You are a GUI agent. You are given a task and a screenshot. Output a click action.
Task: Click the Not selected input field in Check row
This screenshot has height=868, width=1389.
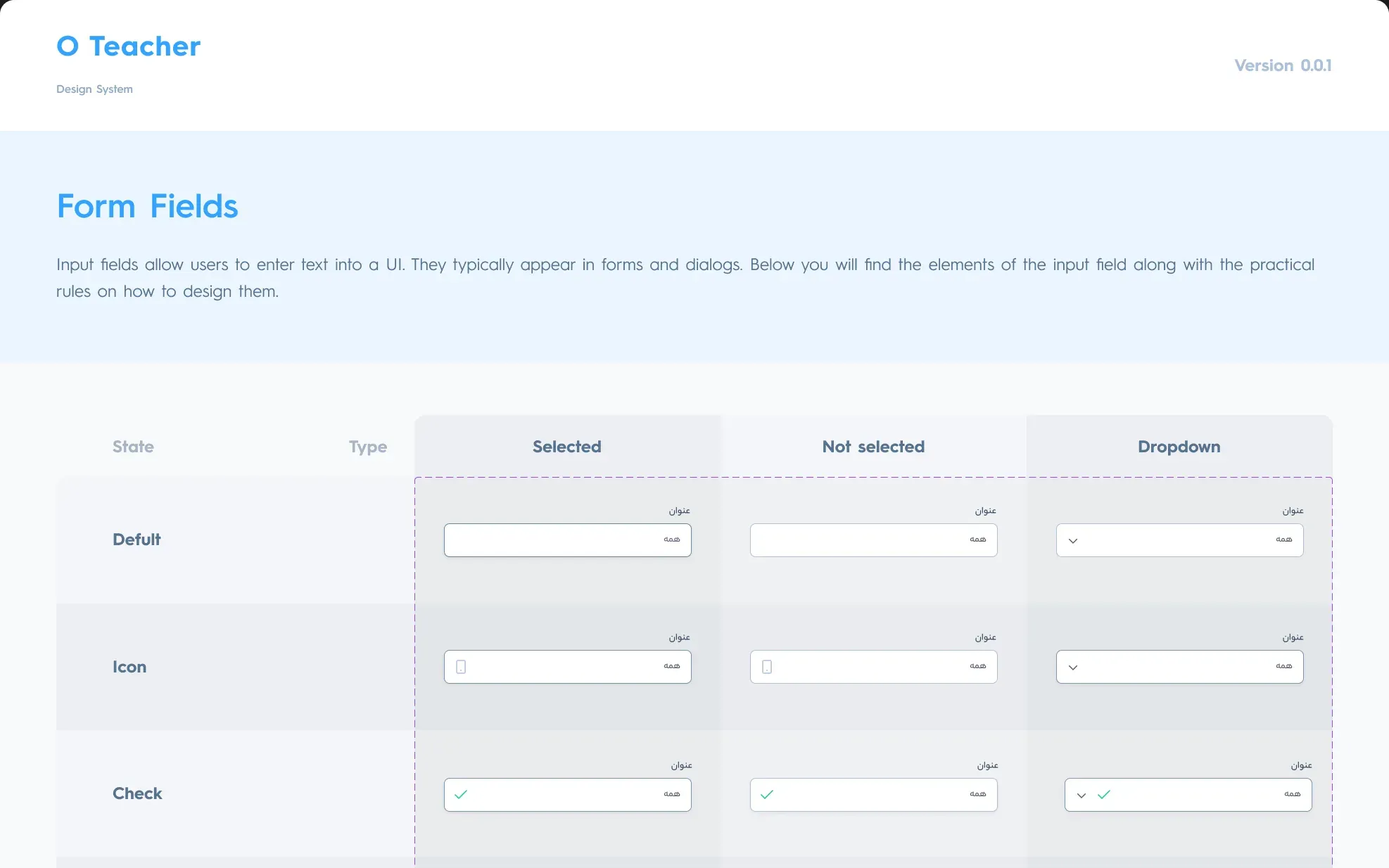pos(874,795)
